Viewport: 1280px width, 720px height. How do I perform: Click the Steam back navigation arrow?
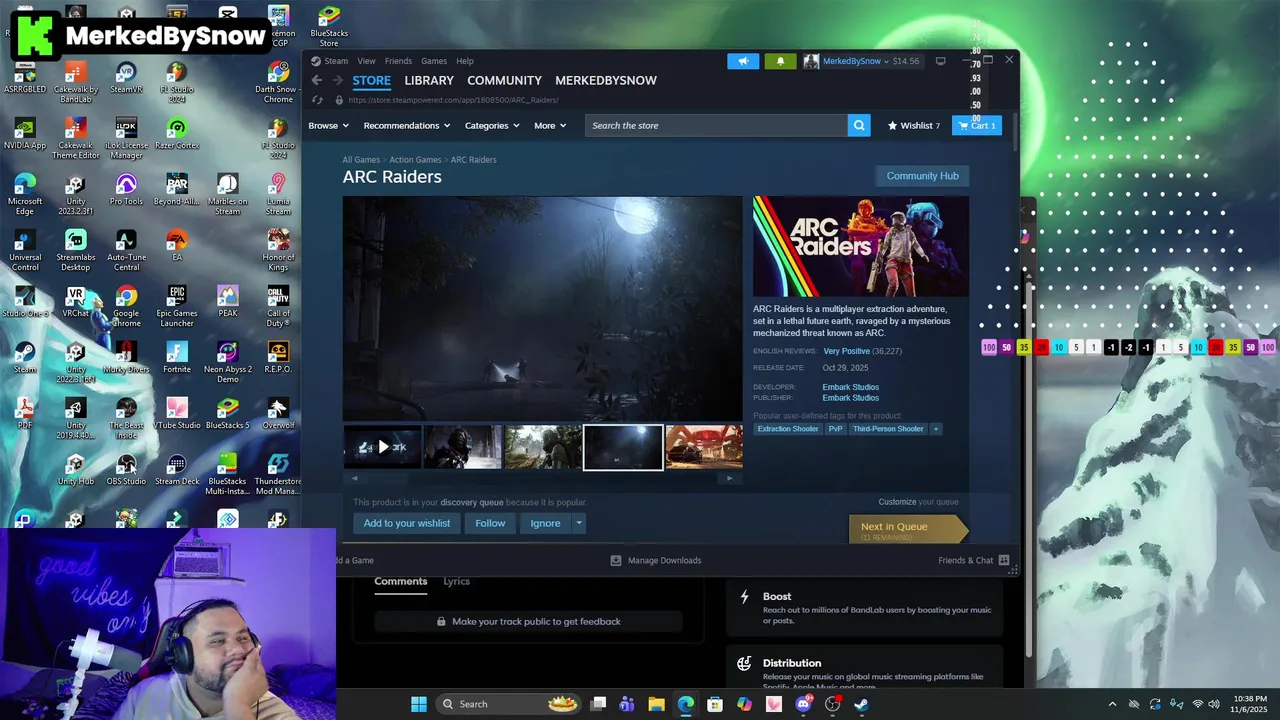pos(317,81)
